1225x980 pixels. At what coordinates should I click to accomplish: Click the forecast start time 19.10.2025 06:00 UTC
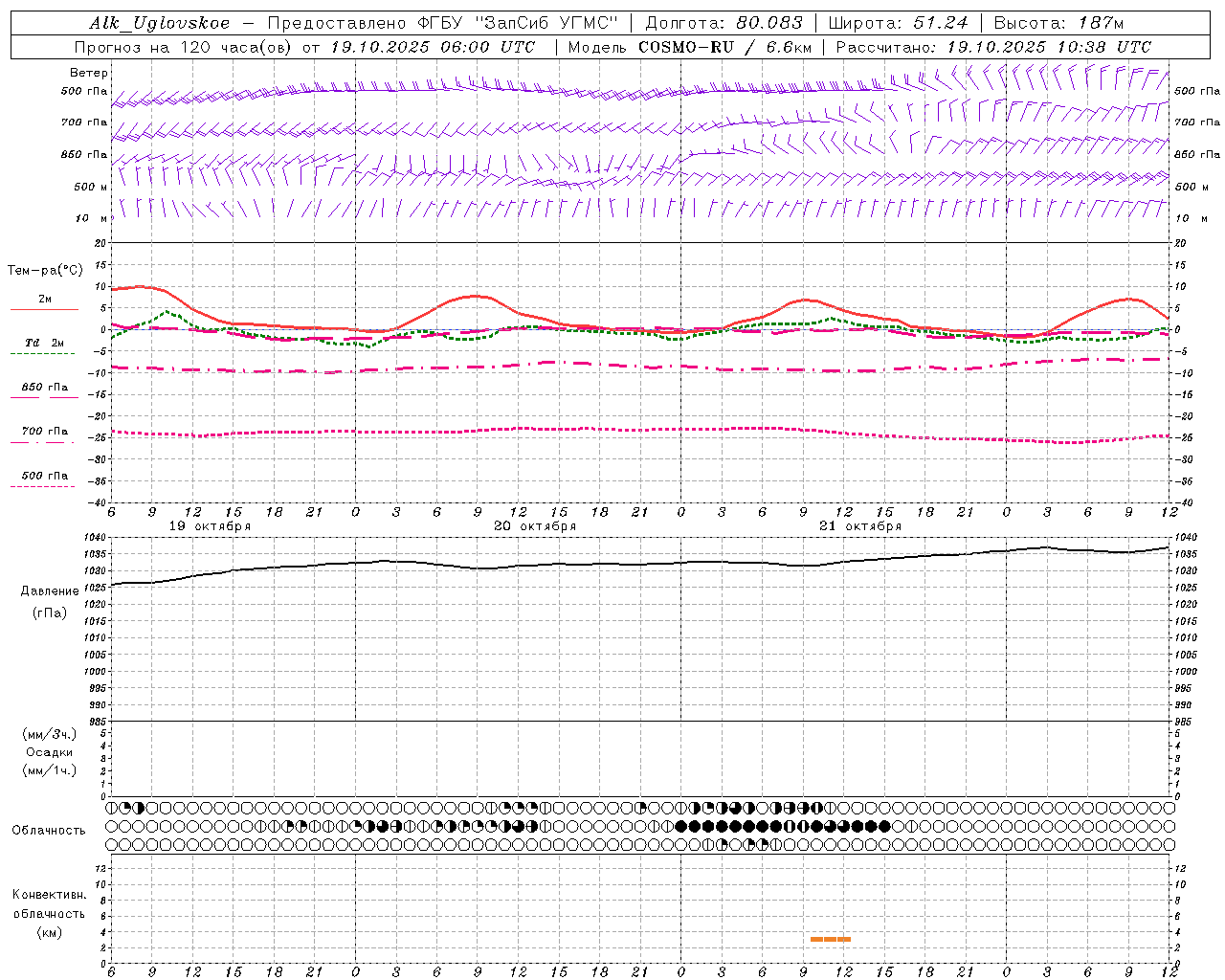pos(432,47)
